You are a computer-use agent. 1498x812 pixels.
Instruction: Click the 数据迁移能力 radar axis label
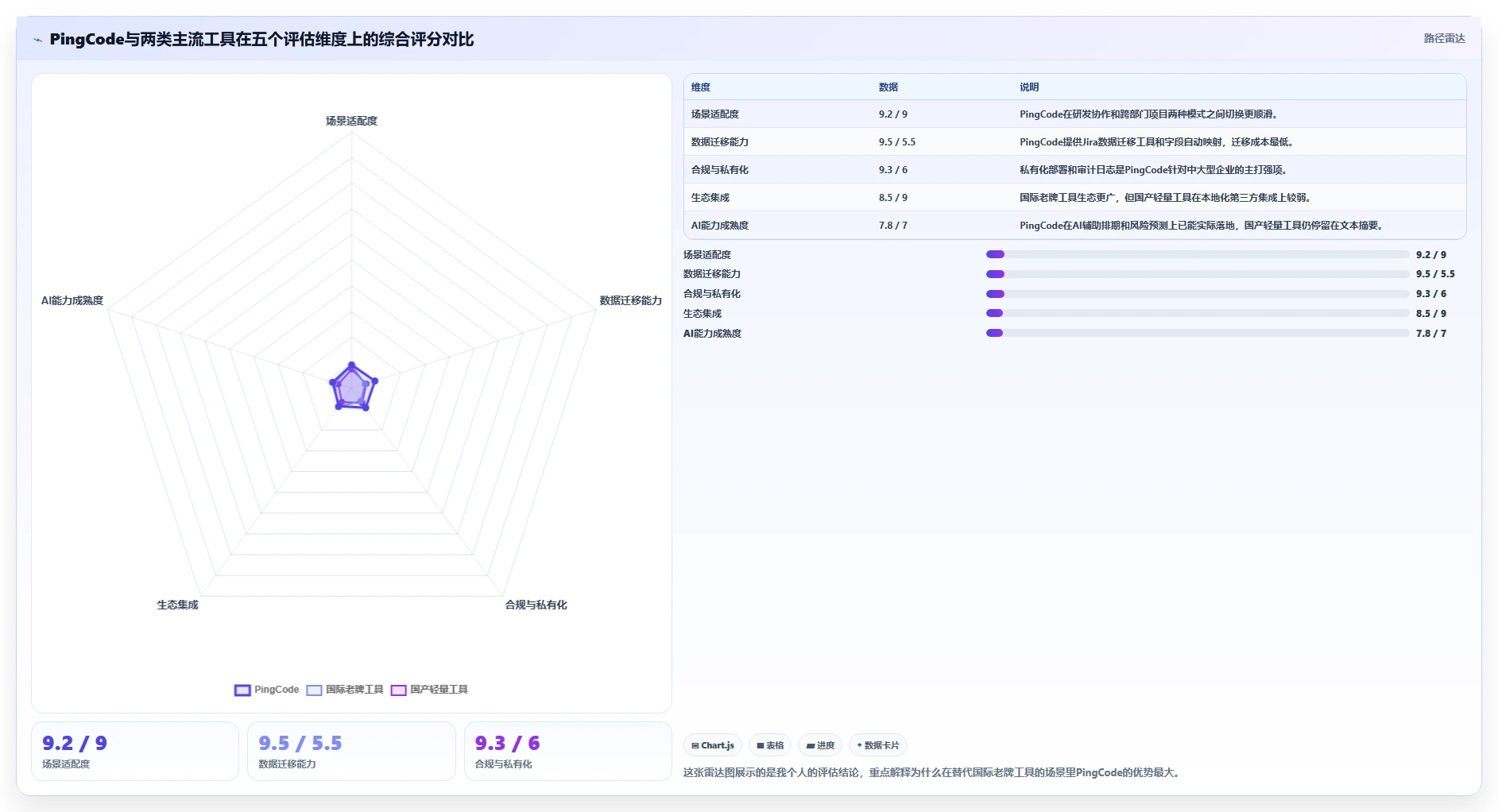(x=630, y=300)
